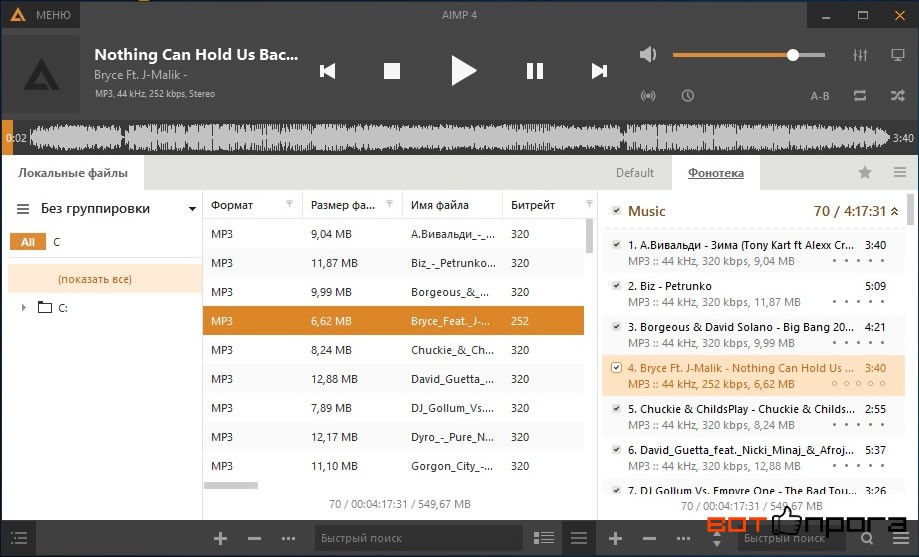The height and width of the screenshot is (557, 919).
Task: Toggle shuffle playback mode
Action: click(897, 96)
